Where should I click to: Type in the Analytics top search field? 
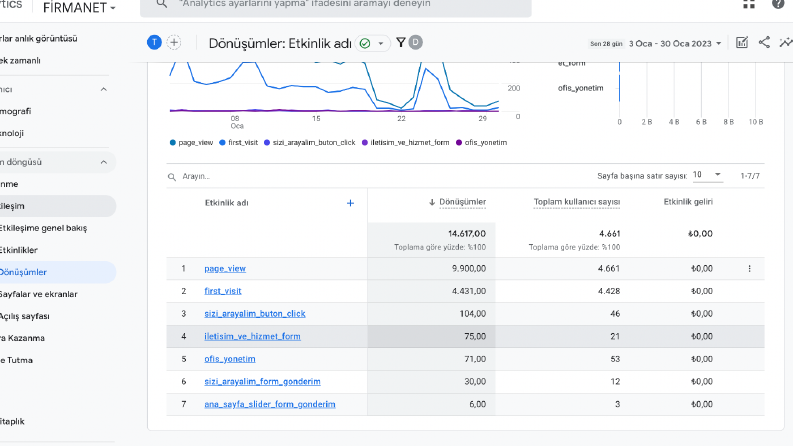click(x=336, y=5)
